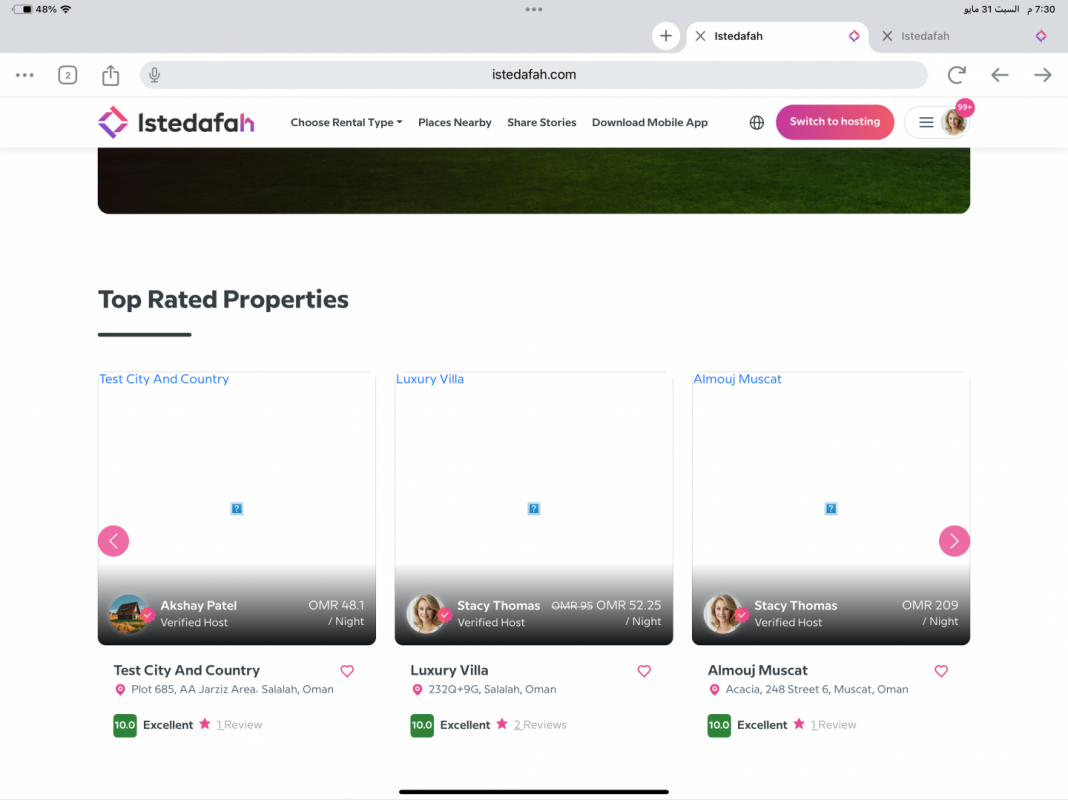The width and height of the screenshot is (1068, 800).
Task: Click OMR 52.25 price on Luxury Villa
Action: tap(629, 605)
